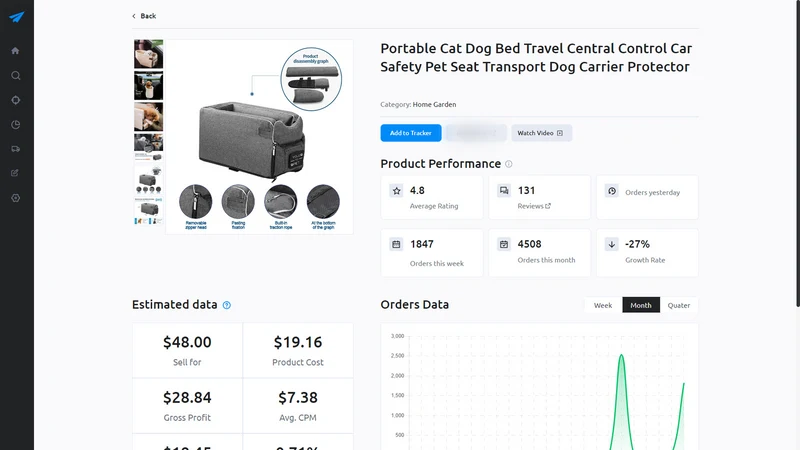Select second thumbnail showing dog in car
Image resolution: width=800 pixels, height=450 pixels.
pos(148,85)
